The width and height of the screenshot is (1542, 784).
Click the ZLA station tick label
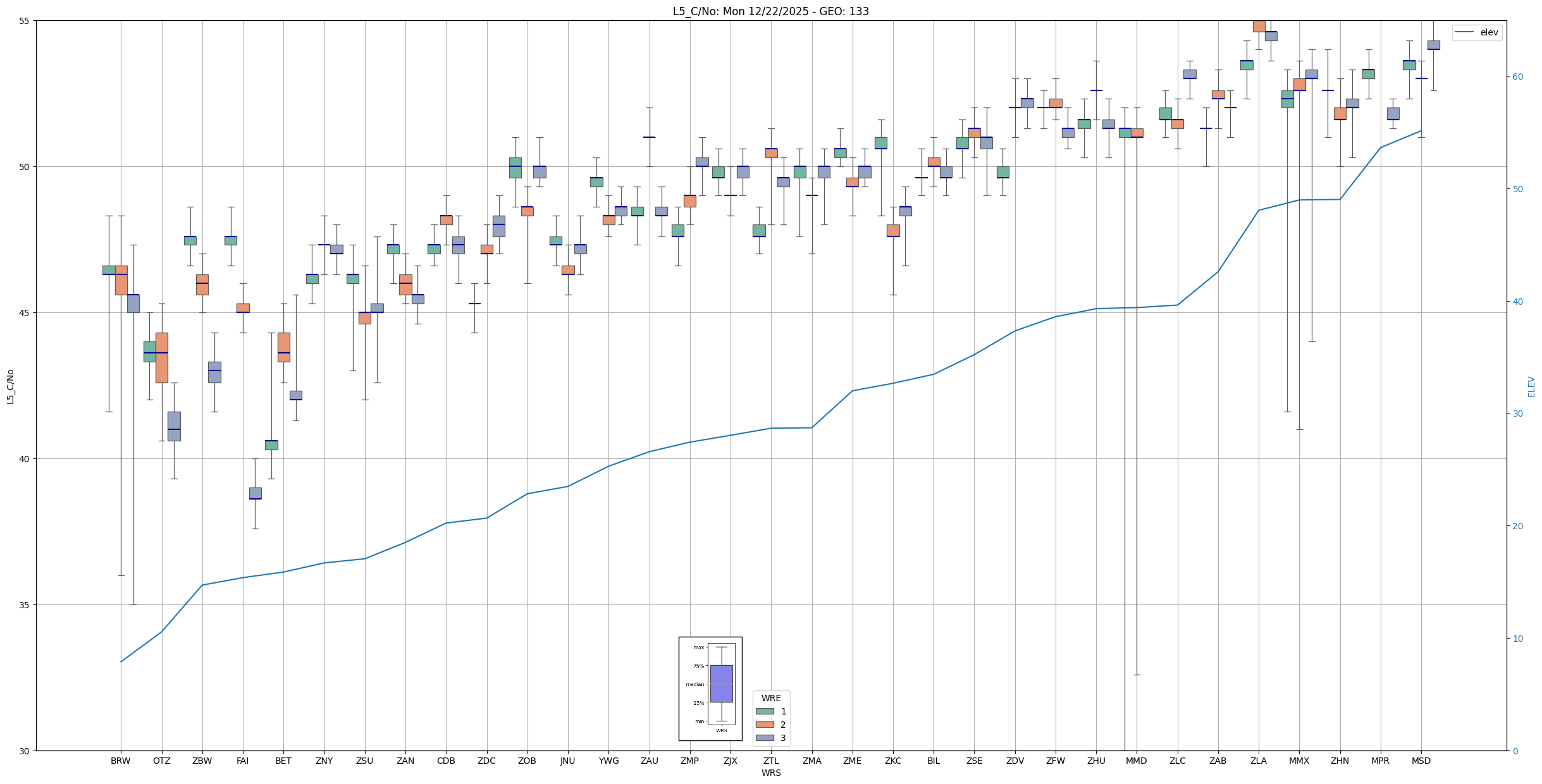click(x=1258, y=761)
